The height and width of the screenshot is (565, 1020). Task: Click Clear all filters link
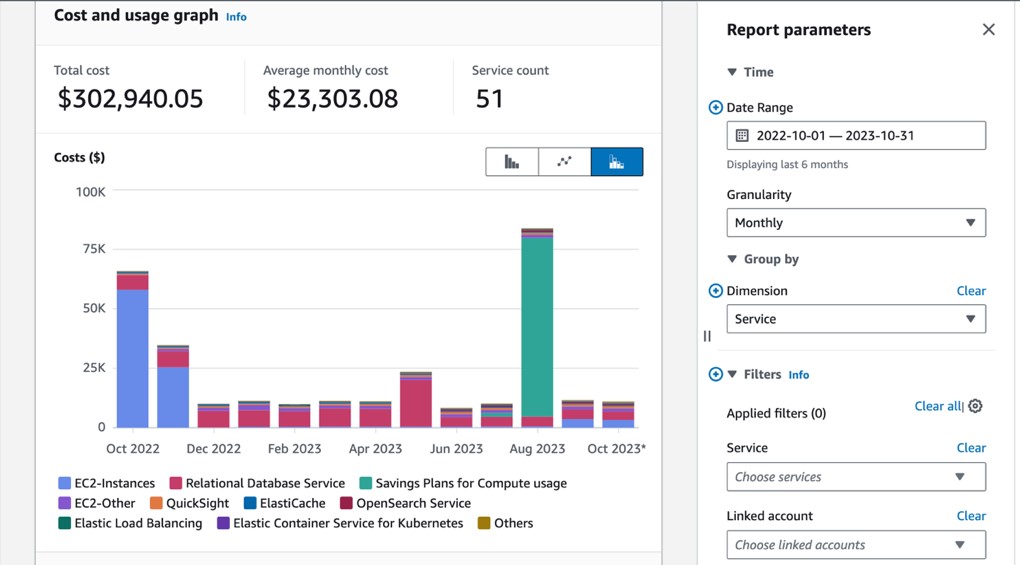[937, 406]
